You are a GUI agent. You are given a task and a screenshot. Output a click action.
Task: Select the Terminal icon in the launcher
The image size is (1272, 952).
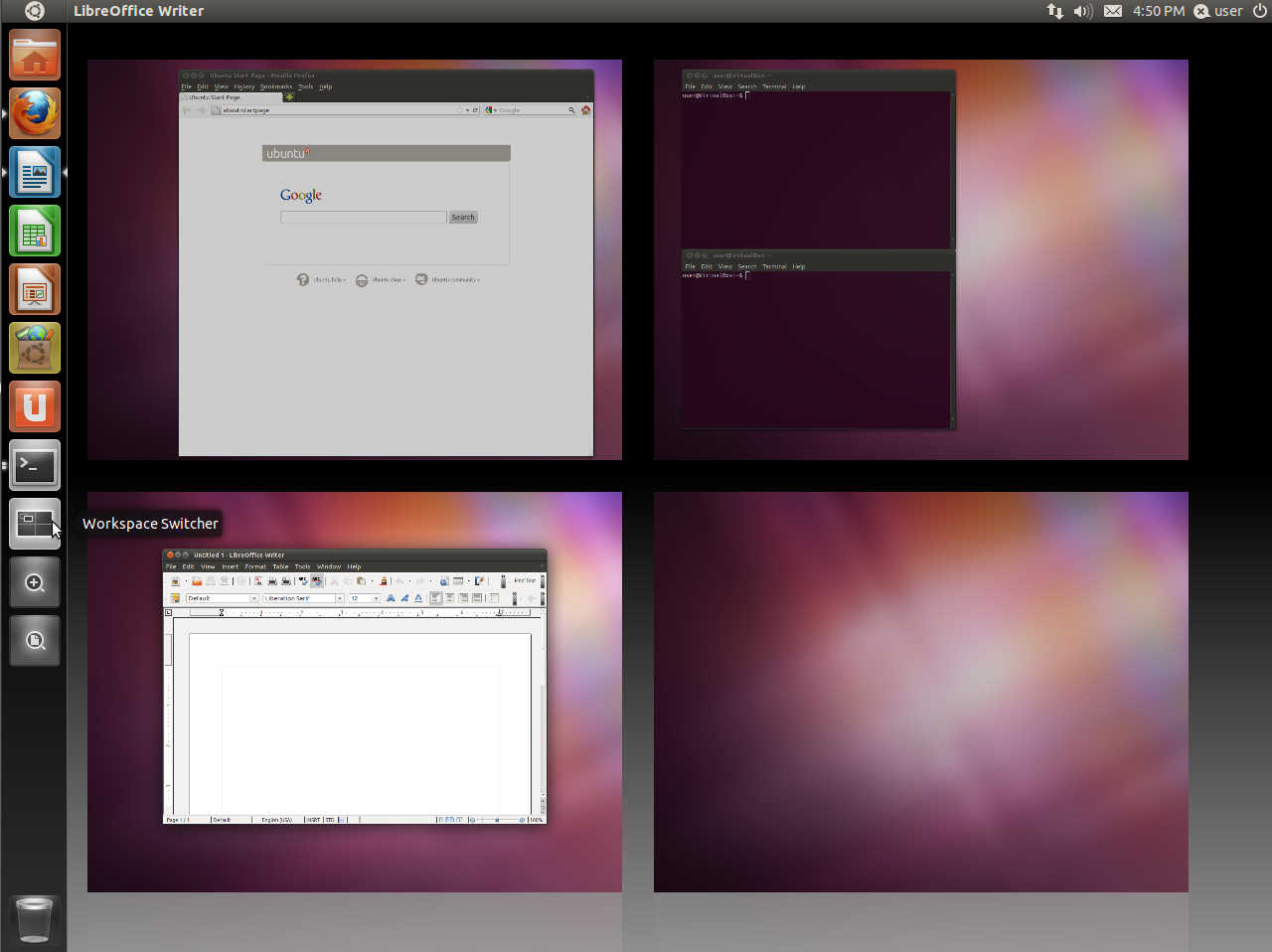coord(35,466)
